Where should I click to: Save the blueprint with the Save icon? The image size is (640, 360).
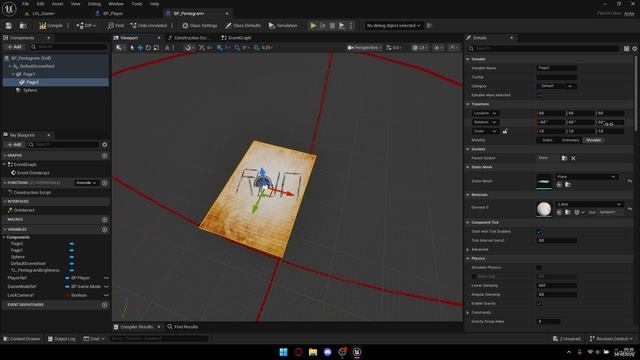[x=9, y=26]
